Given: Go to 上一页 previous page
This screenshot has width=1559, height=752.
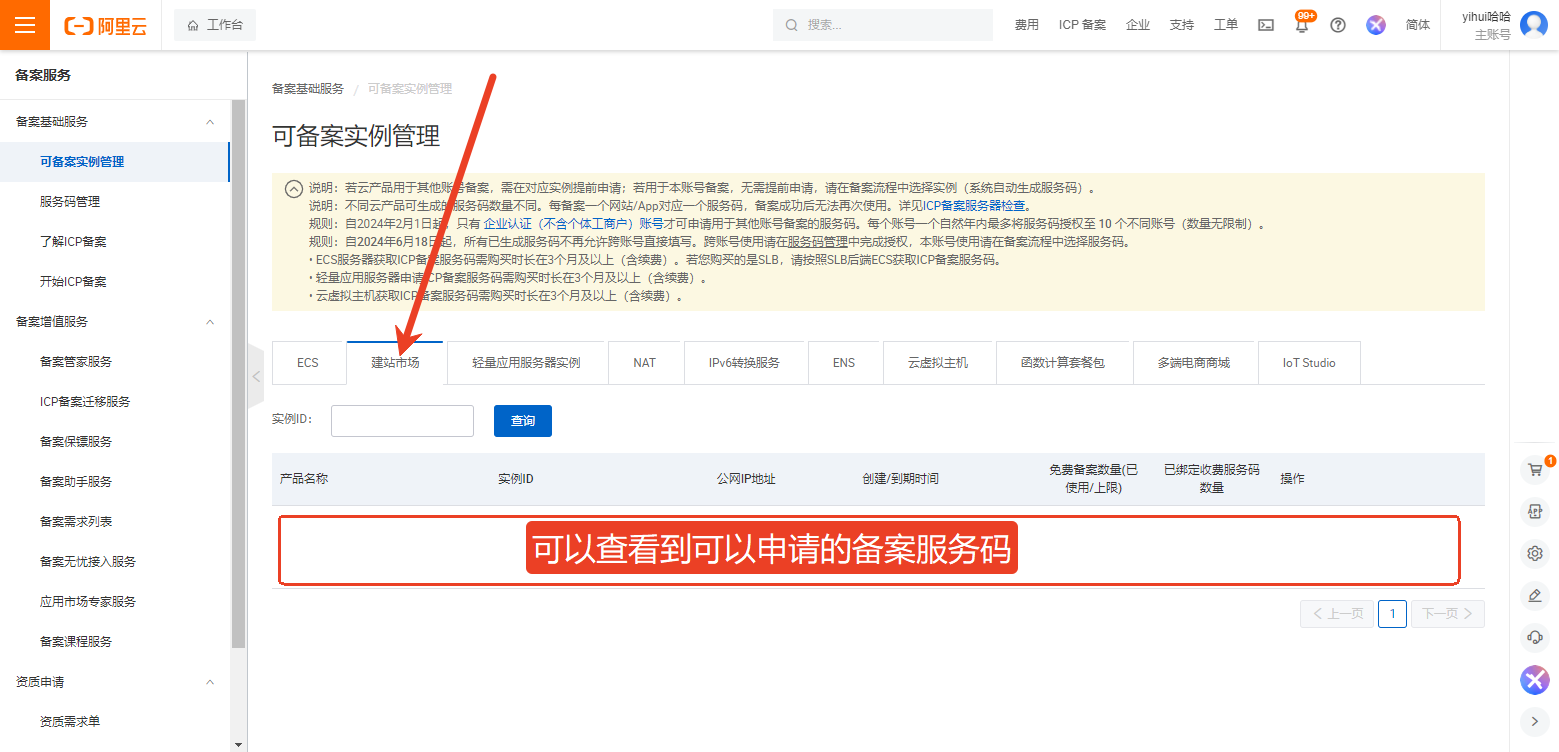Looking at the screenshot, I should point(1337,614).
